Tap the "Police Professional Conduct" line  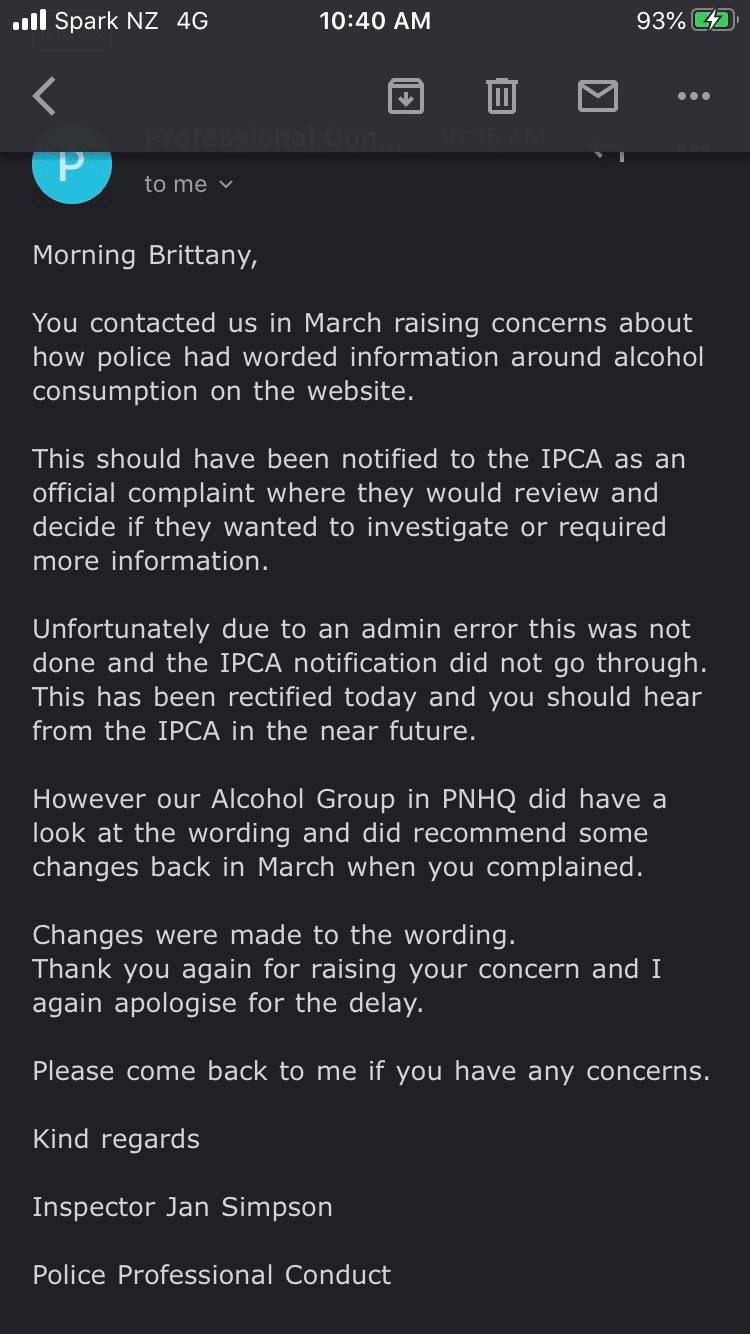(212, 1275)
